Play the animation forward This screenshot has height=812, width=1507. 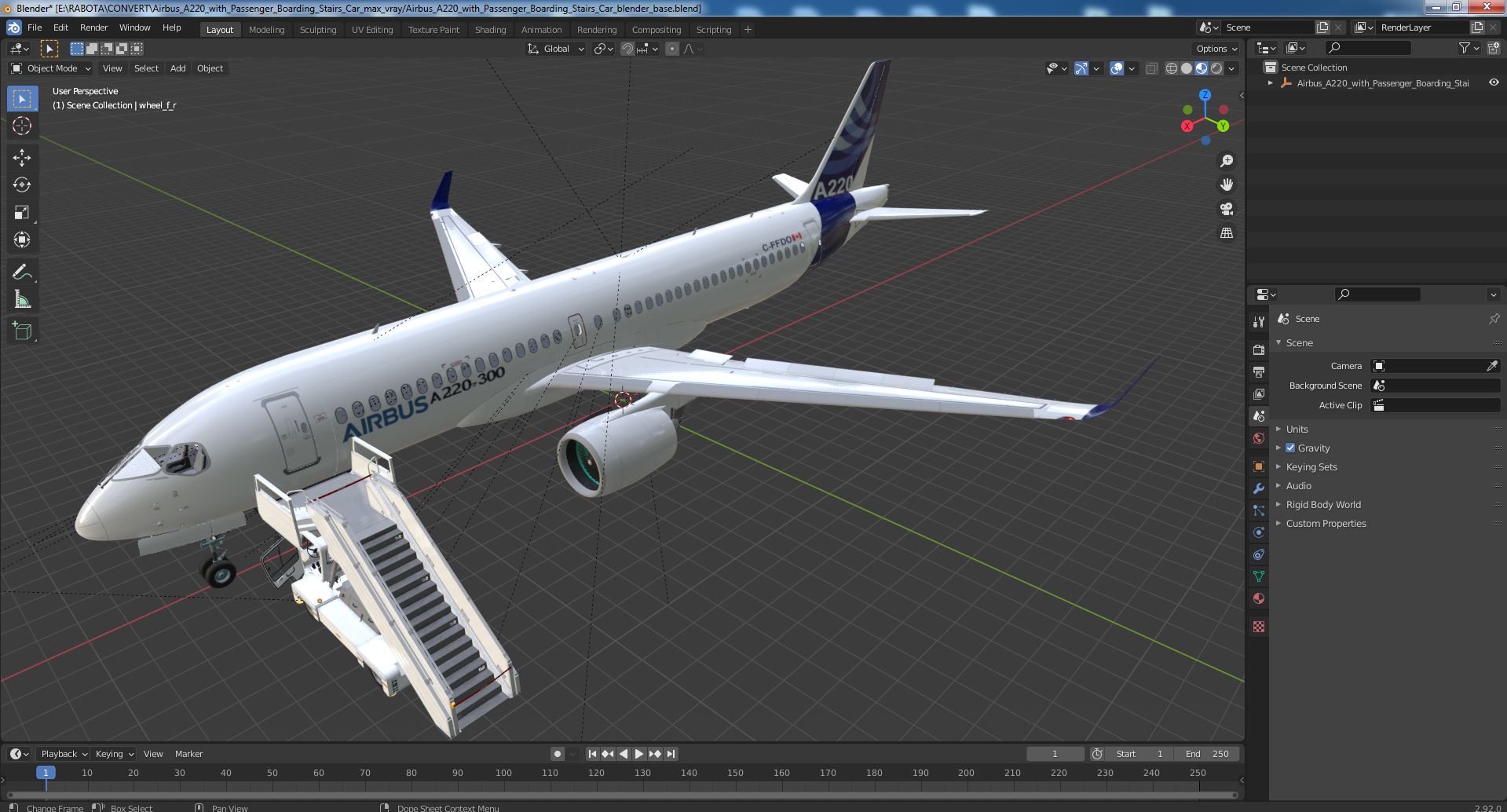click(x=639, y=754)
